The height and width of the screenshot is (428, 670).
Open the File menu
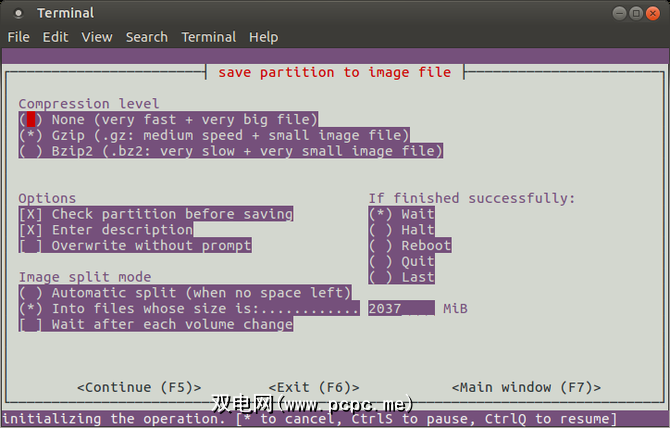(x=18, y=37)
